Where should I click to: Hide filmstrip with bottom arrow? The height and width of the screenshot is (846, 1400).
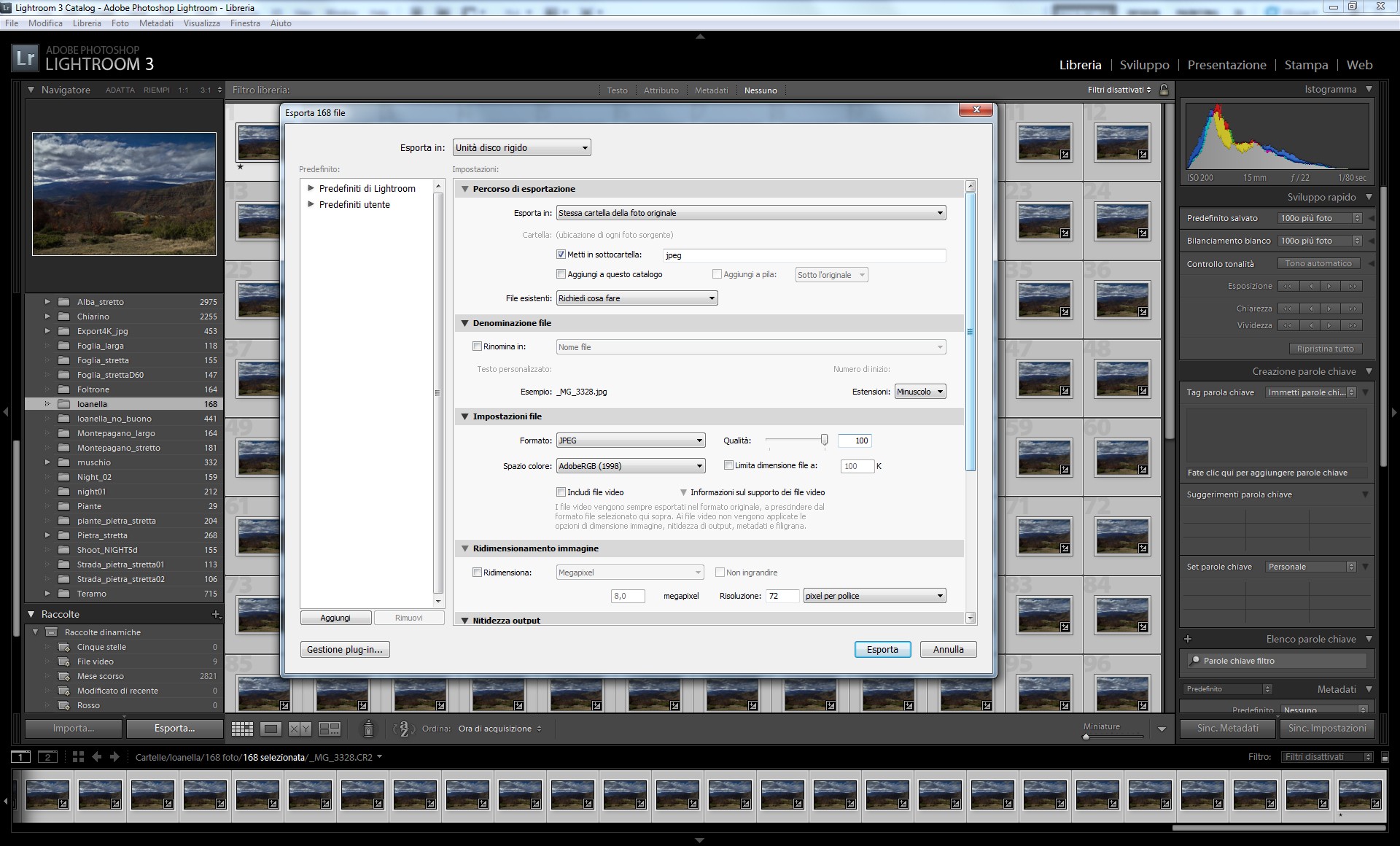tap(700, 840)
